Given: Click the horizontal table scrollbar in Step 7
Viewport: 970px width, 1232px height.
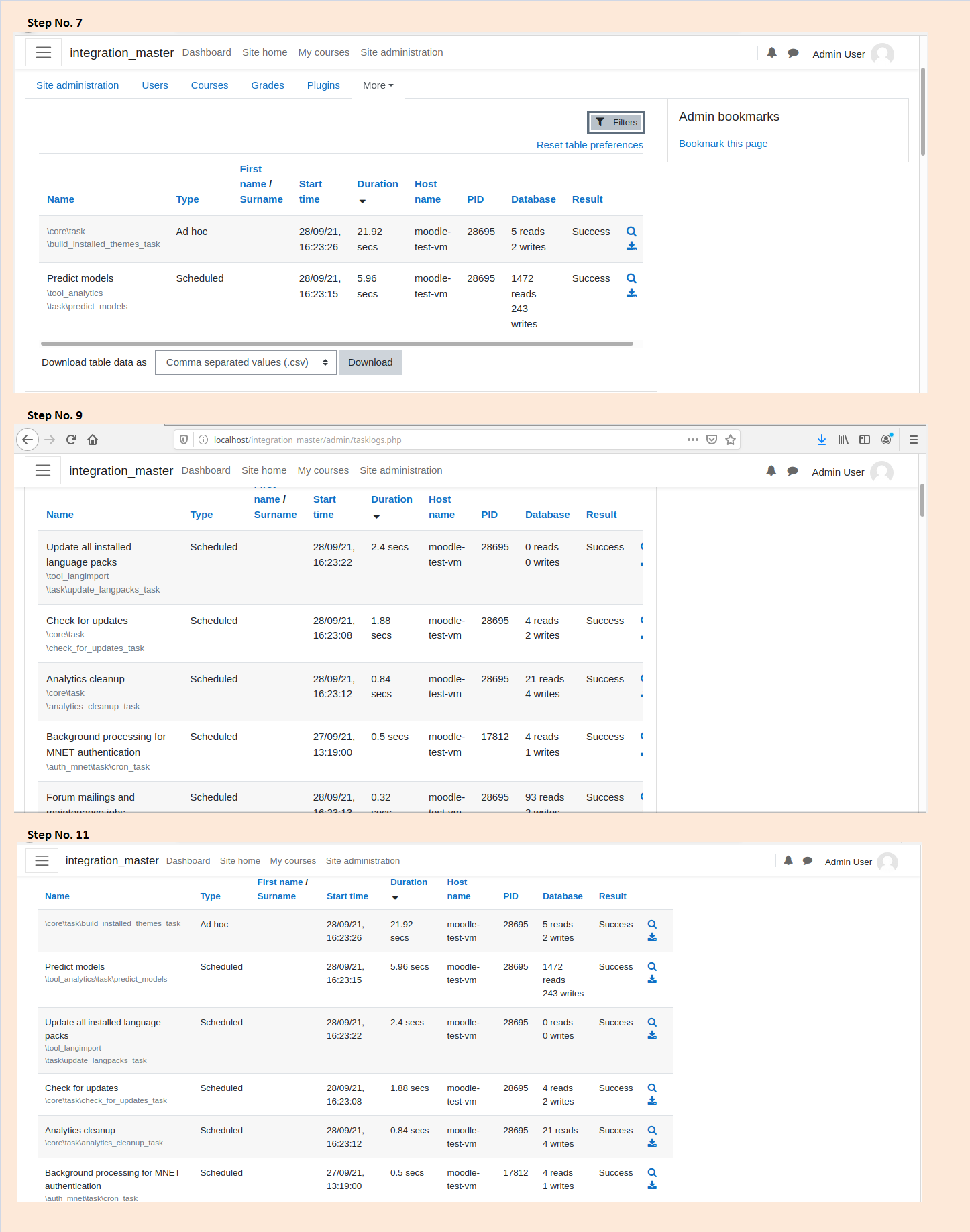Looking at the screenshot, I should point(337,343).
